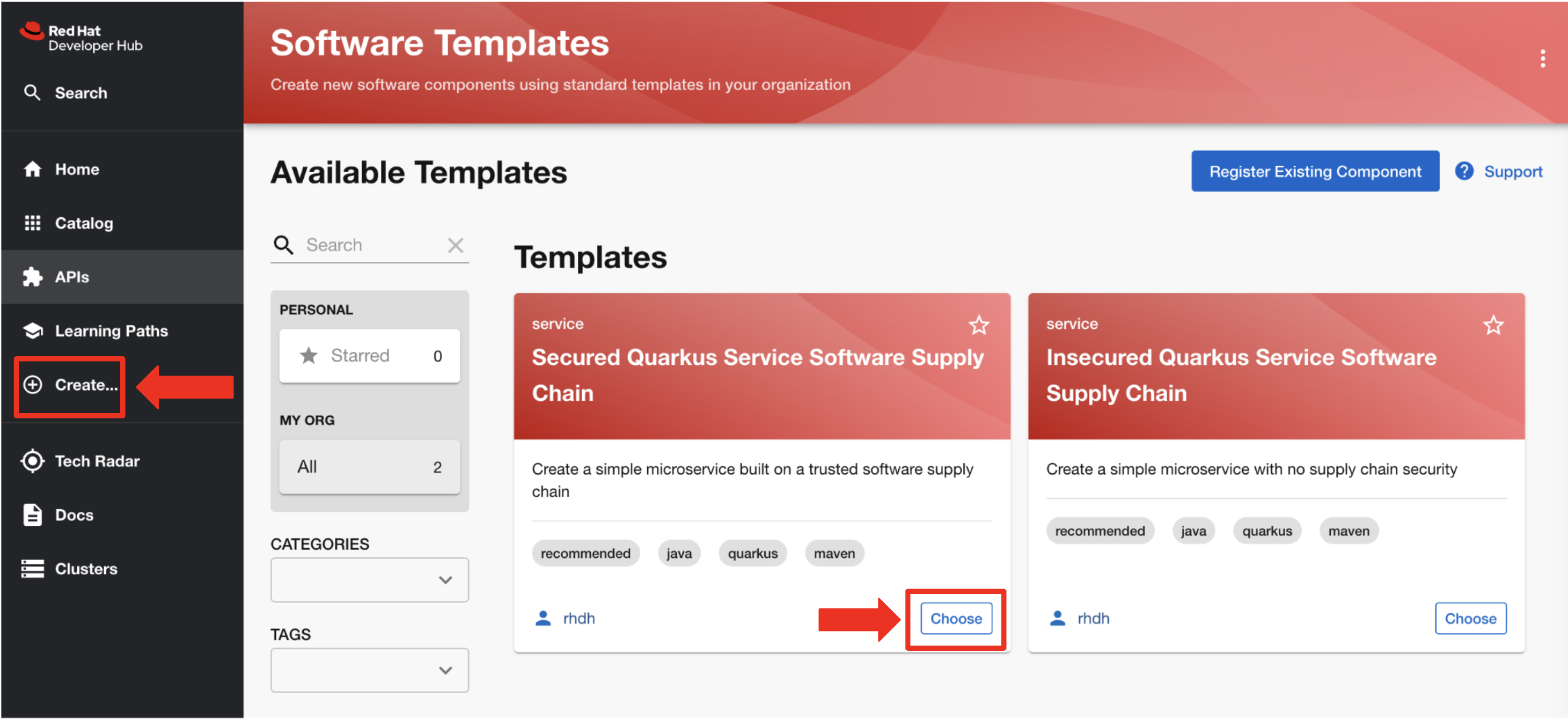Screen dimensions: 1568x720
Task: Open Search in the sidebar
Action: [x=122, y=92]
